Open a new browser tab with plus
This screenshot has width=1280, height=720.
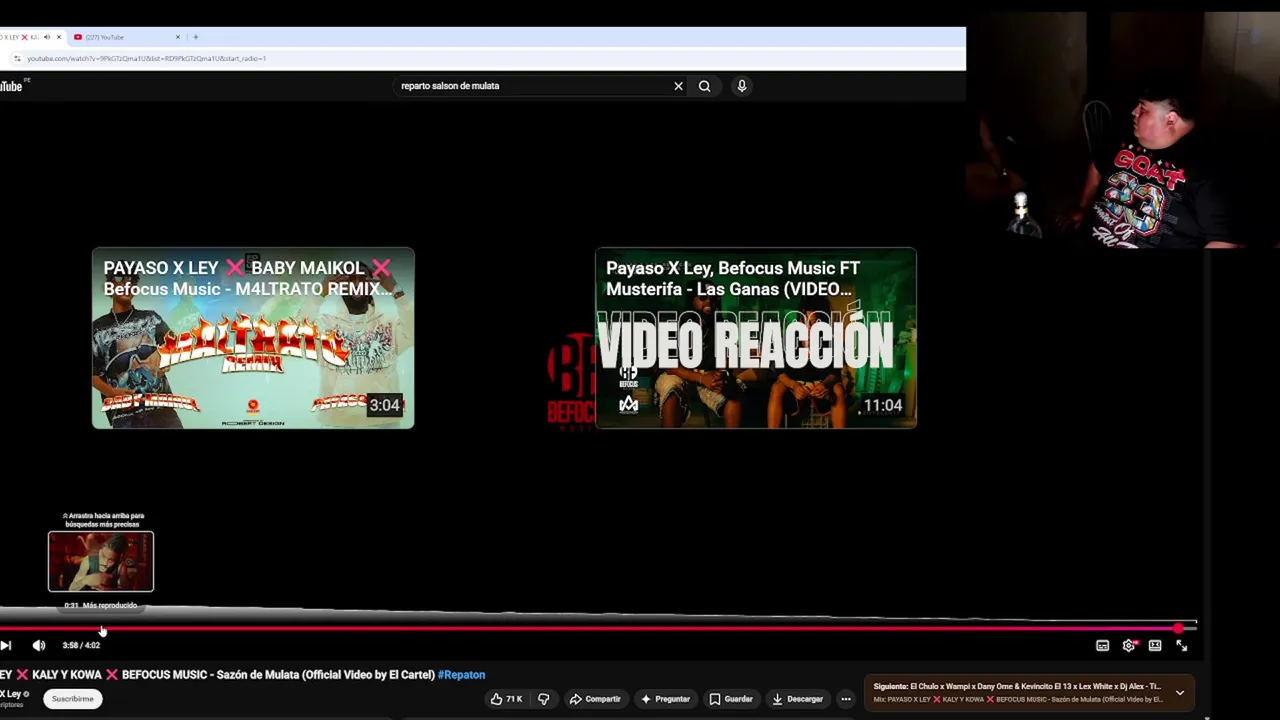pos(195,37)
